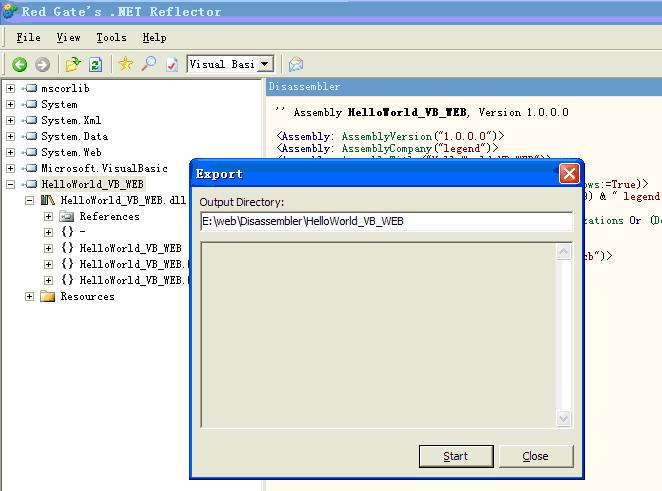Screen dimensions: 662x491
Task: Click the mscorlib assembly icon
Action: pos(30,88)
